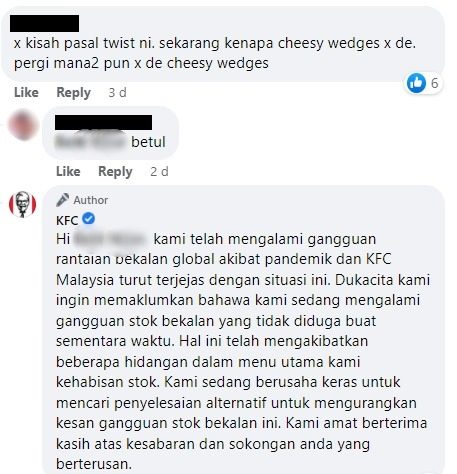Click the cheesy wedges comment text

click(215, 53)
